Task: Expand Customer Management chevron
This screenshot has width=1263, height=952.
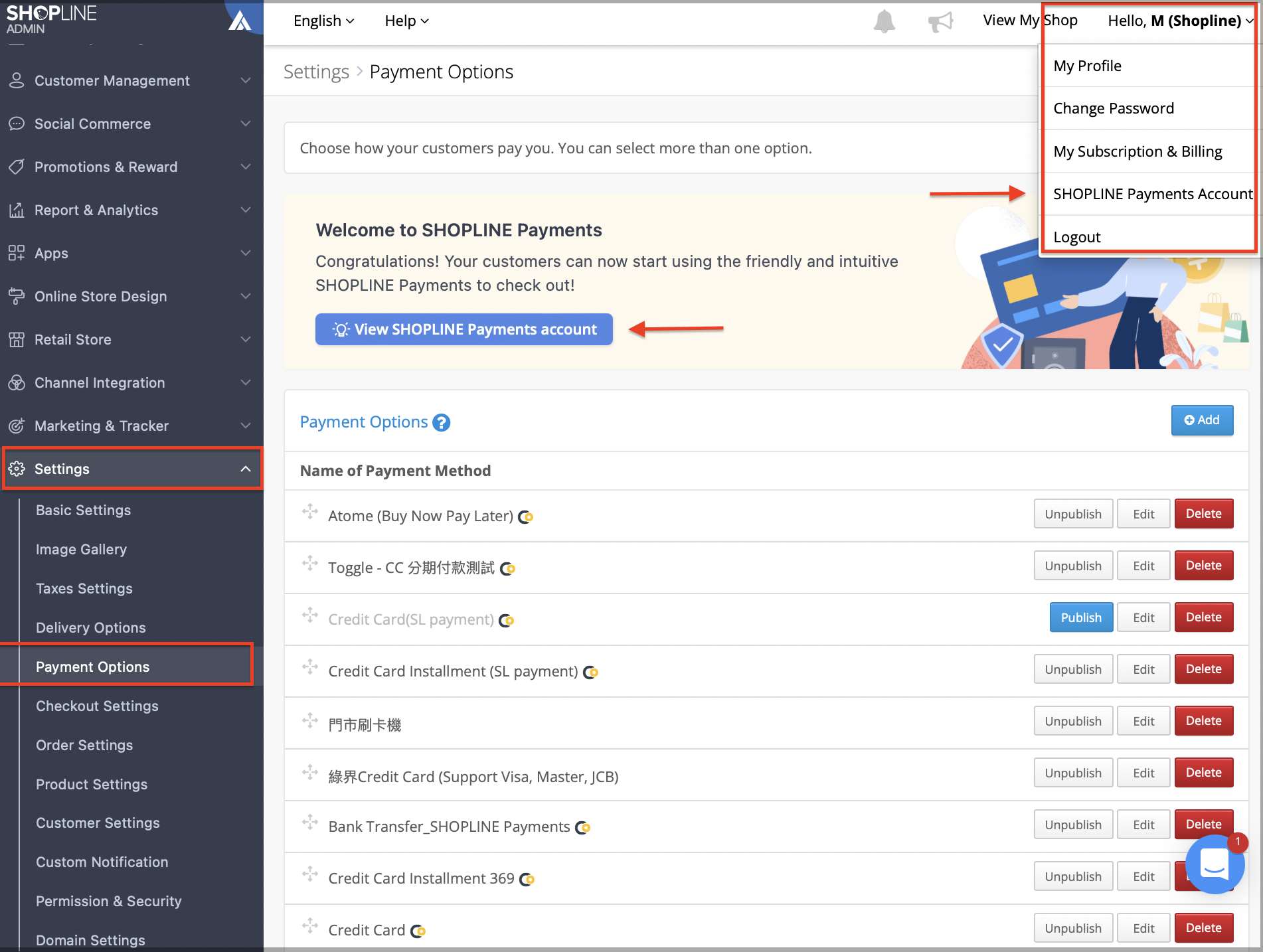Action: tap(246, 80)
